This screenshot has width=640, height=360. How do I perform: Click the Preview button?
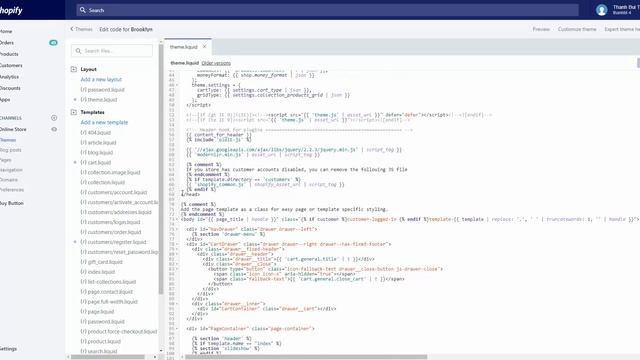541,29
